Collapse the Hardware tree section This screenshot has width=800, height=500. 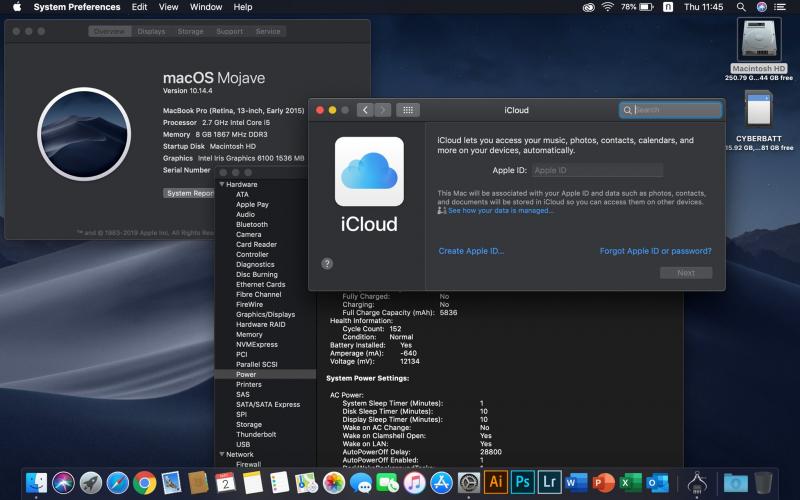point(222,184)
